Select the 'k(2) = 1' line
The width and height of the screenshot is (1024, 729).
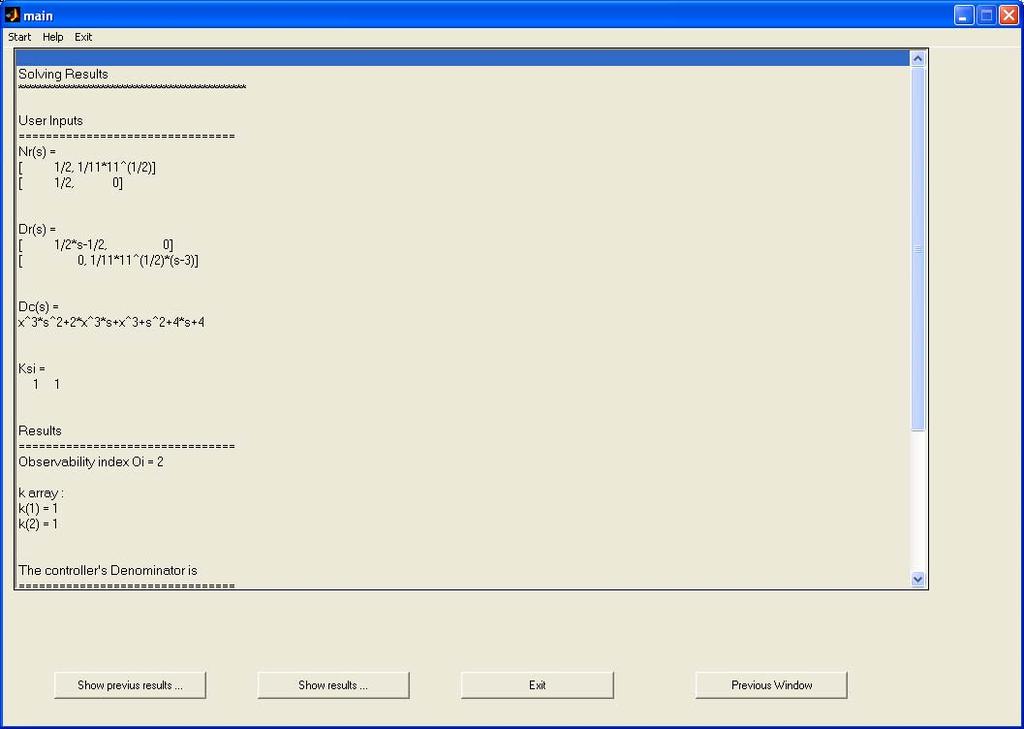click(x=462, y=524)
